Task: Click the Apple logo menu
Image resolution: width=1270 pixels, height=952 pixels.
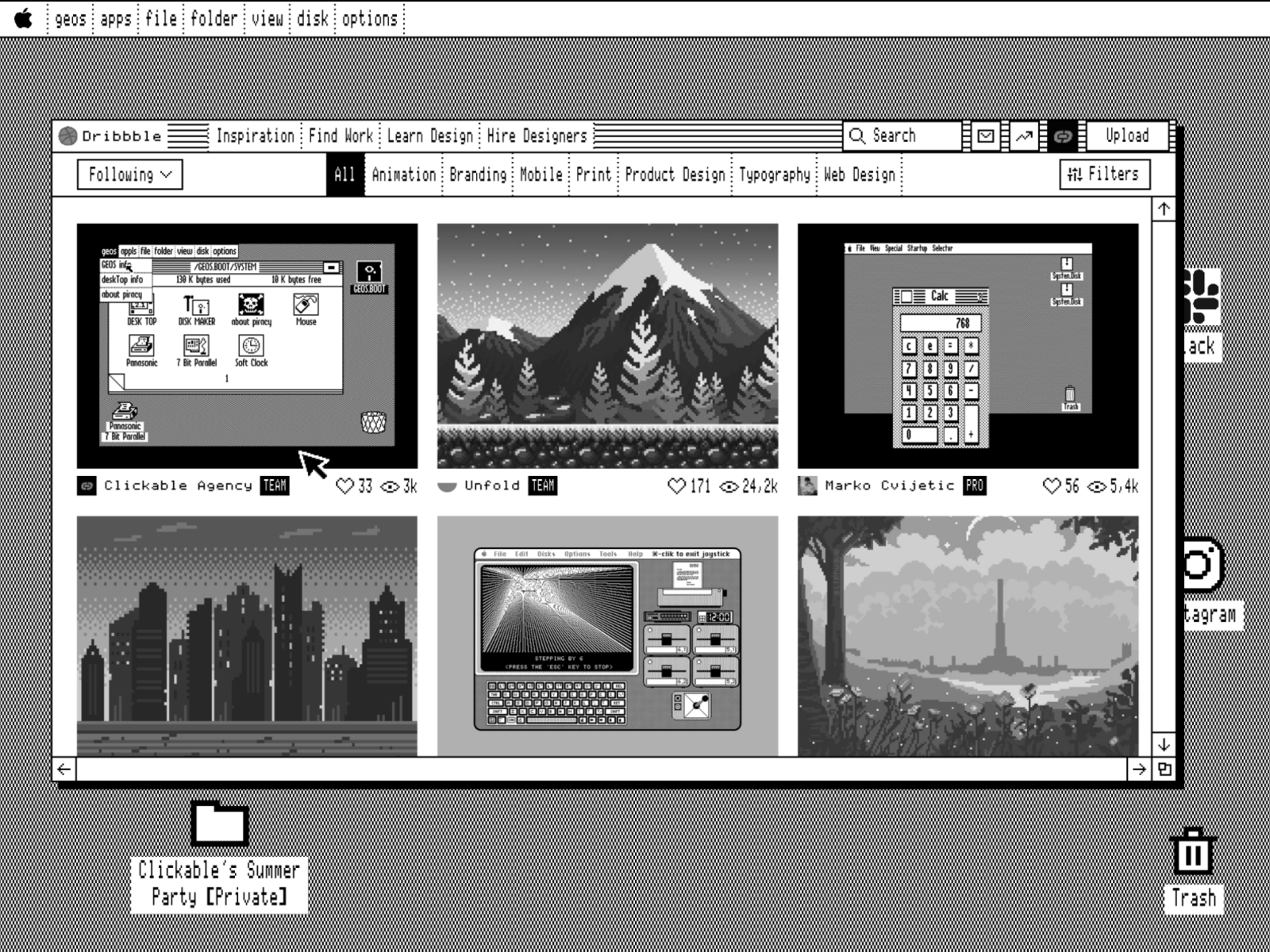Action: (24, 18)
